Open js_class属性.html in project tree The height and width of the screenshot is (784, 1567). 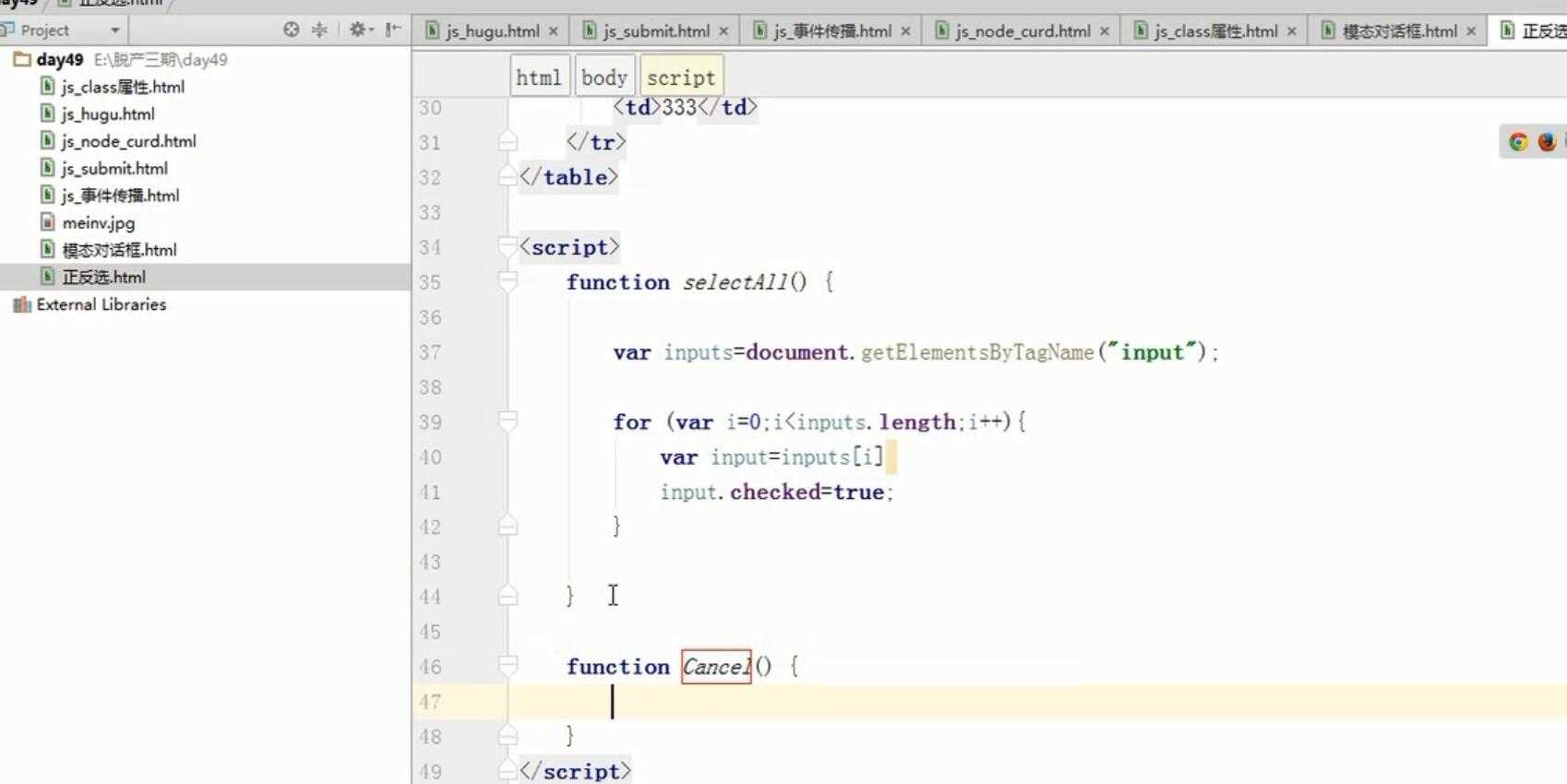pos(123,87)
